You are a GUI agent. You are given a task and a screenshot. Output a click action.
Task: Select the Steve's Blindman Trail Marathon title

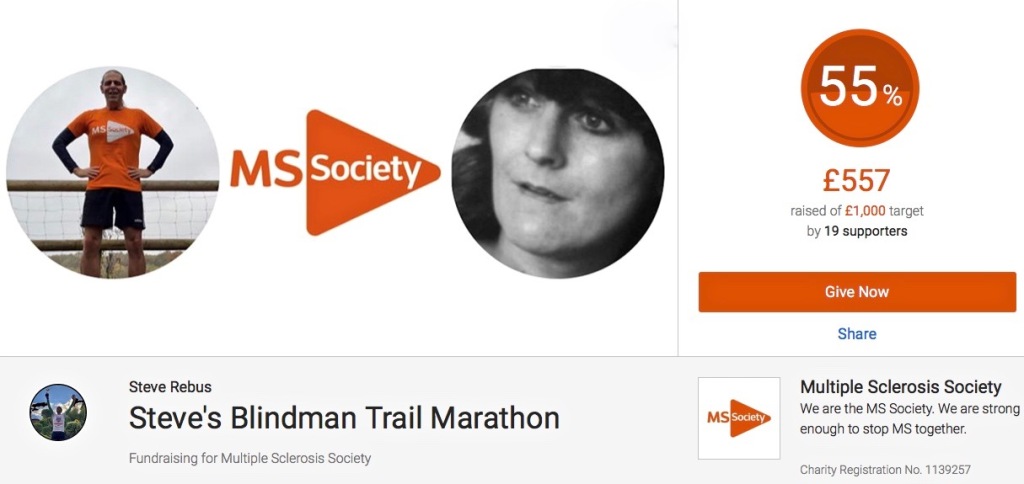344,418
